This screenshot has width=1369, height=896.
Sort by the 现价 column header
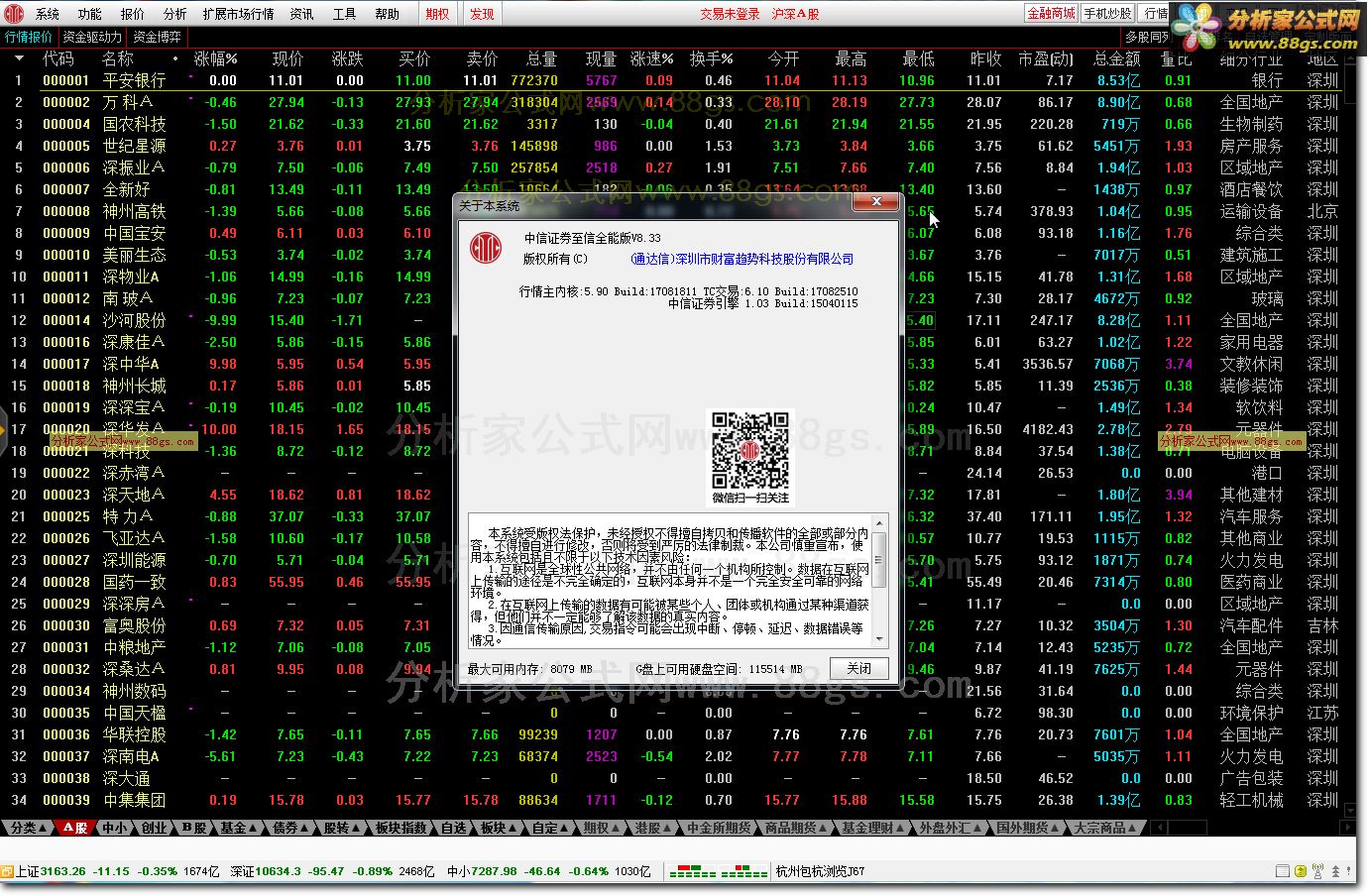click(x=287, y=59)
